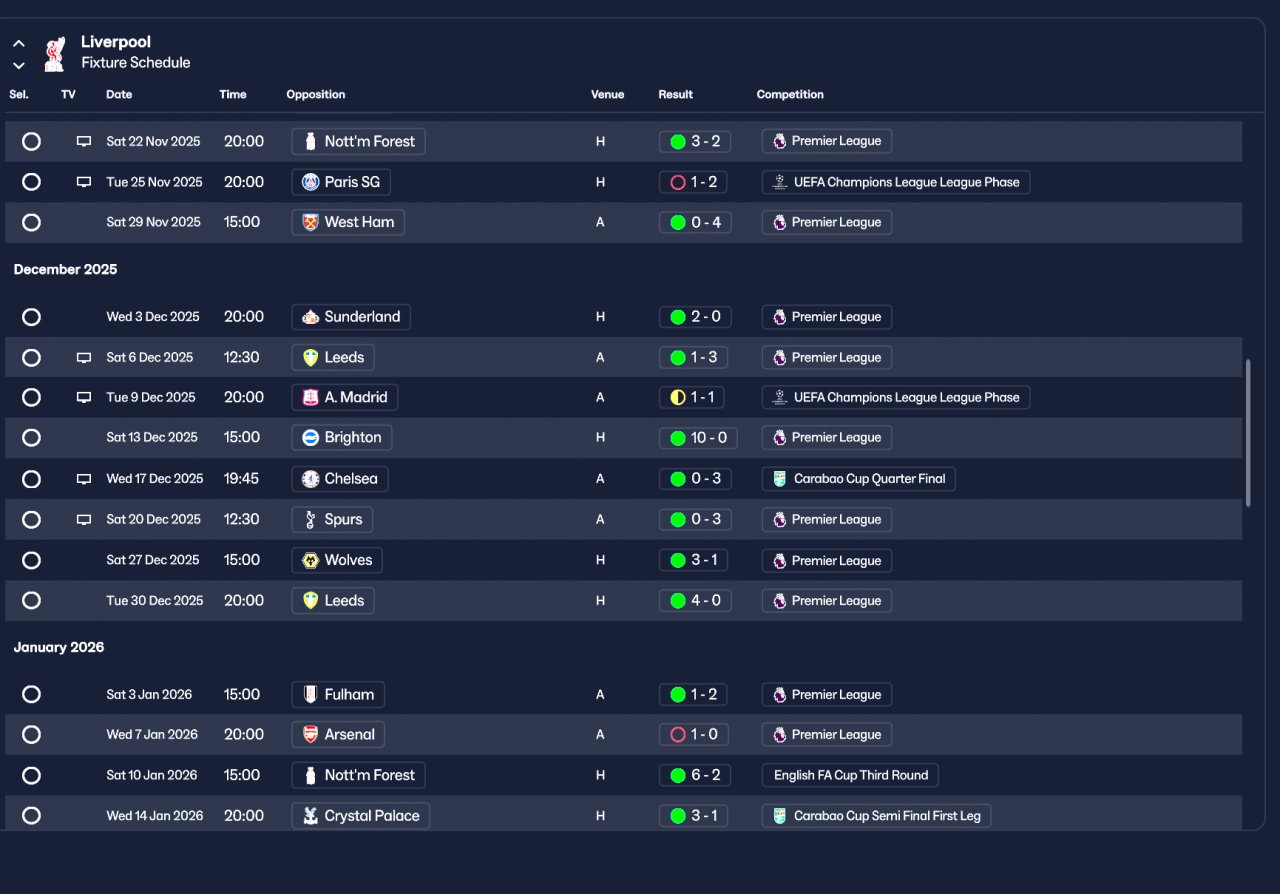Open UEFA Champions League from A. Madrid row
This screenshot has height=894, width=1280.
(x=896, y=397)
